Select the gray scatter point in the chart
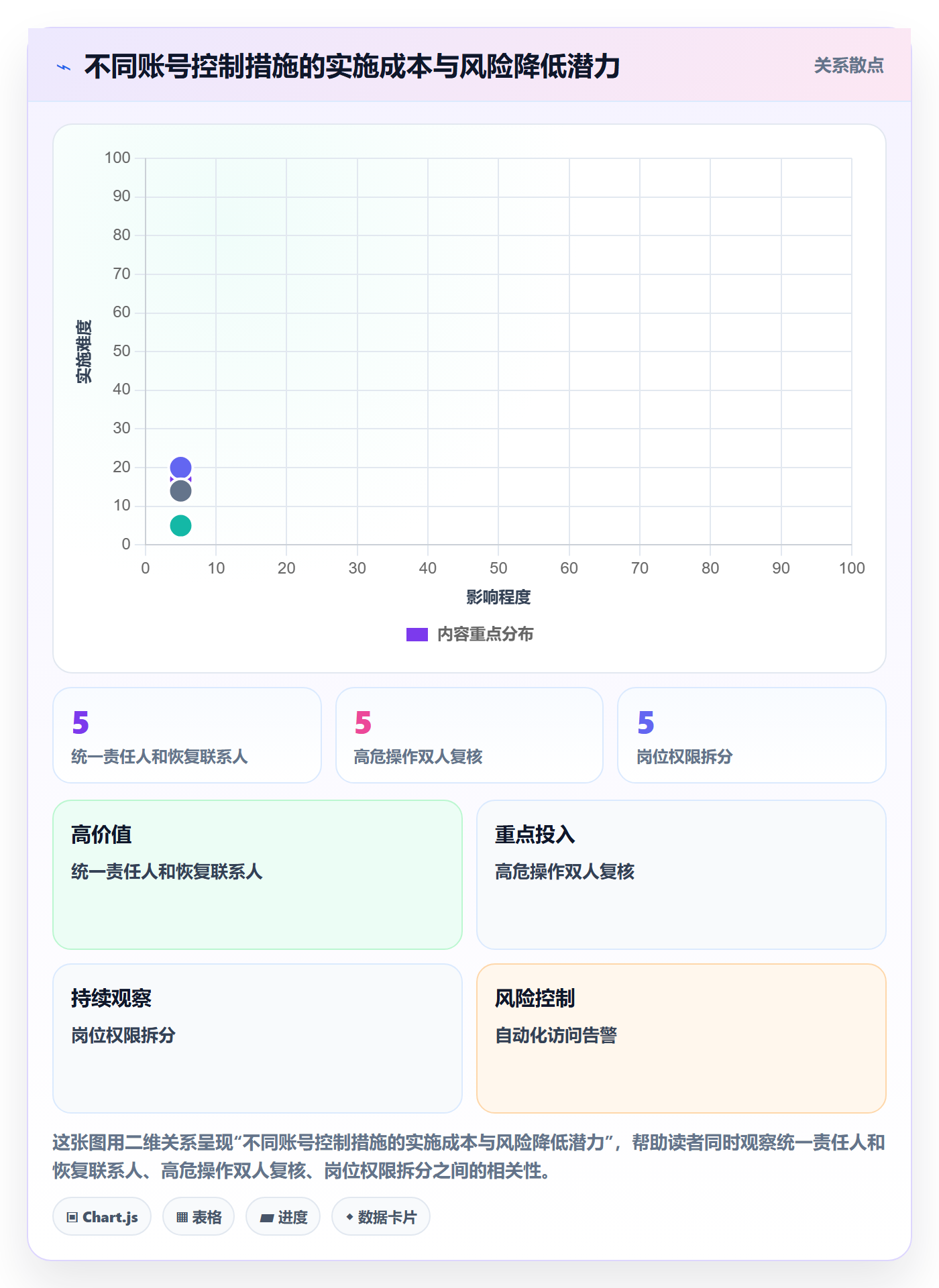Image resolution: width=939 pixels, height=1288 pixels. [180, 491]
